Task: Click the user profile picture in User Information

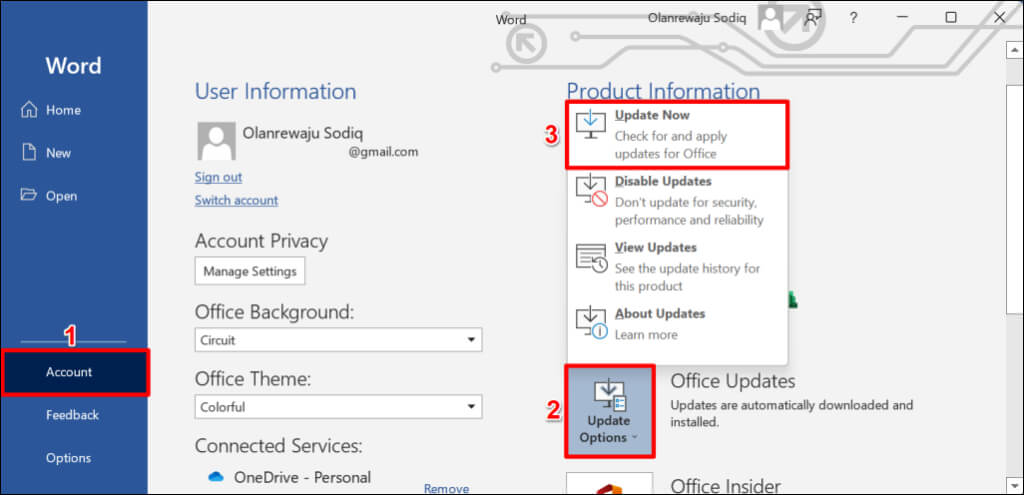Action: [x=216, y=142]
